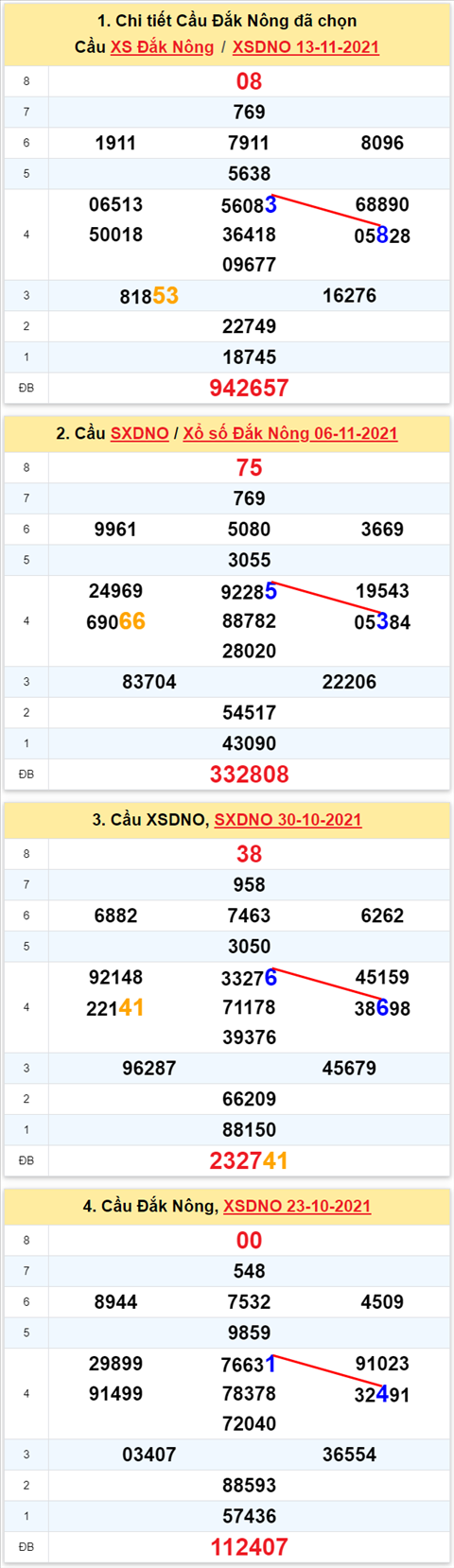
Task: Click the number 38698
Action: coord(382,1008)
